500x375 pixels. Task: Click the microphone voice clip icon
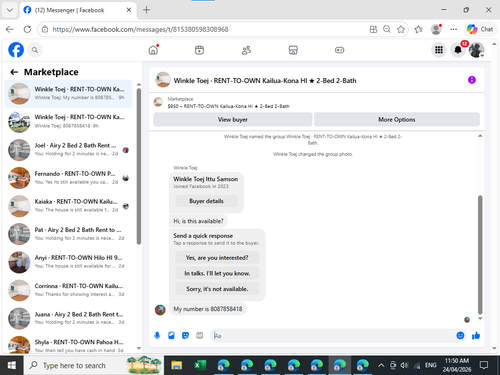click(x=157, y=335)
